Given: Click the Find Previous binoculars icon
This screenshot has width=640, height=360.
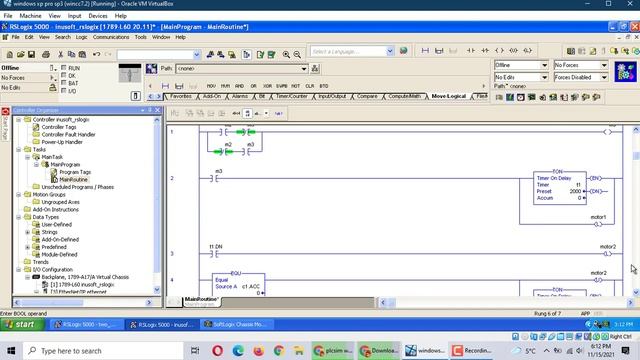Looking at the screenshot, I should (210, 54).
